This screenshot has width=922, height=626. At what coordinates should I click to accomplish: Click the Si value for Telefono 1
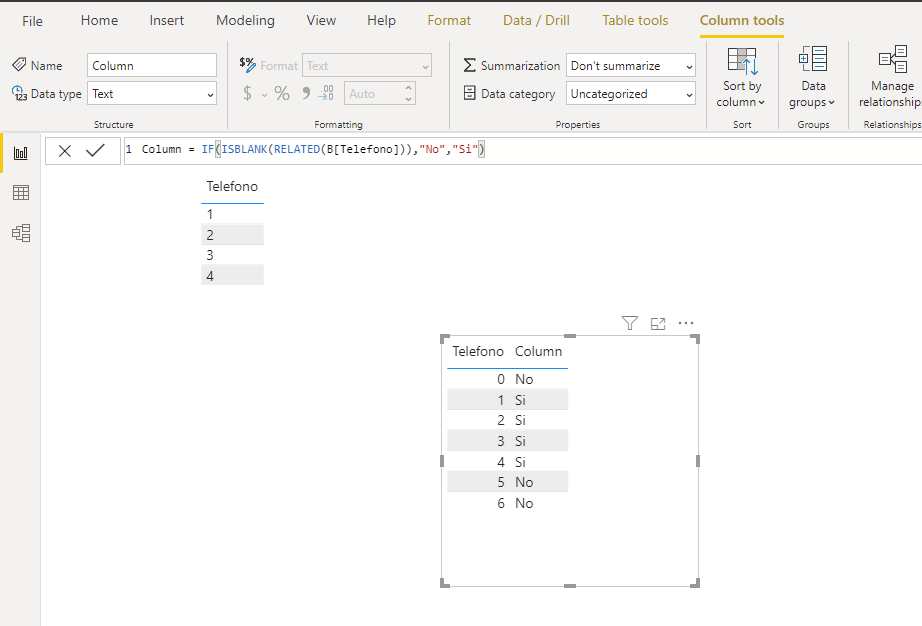(x=520, y=400)
